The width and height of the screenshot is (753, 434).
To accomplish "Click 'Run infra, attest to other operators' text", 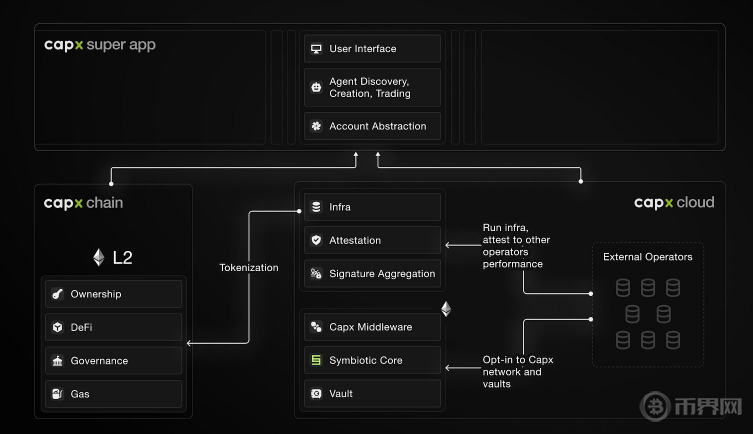I will coord(516,246).
